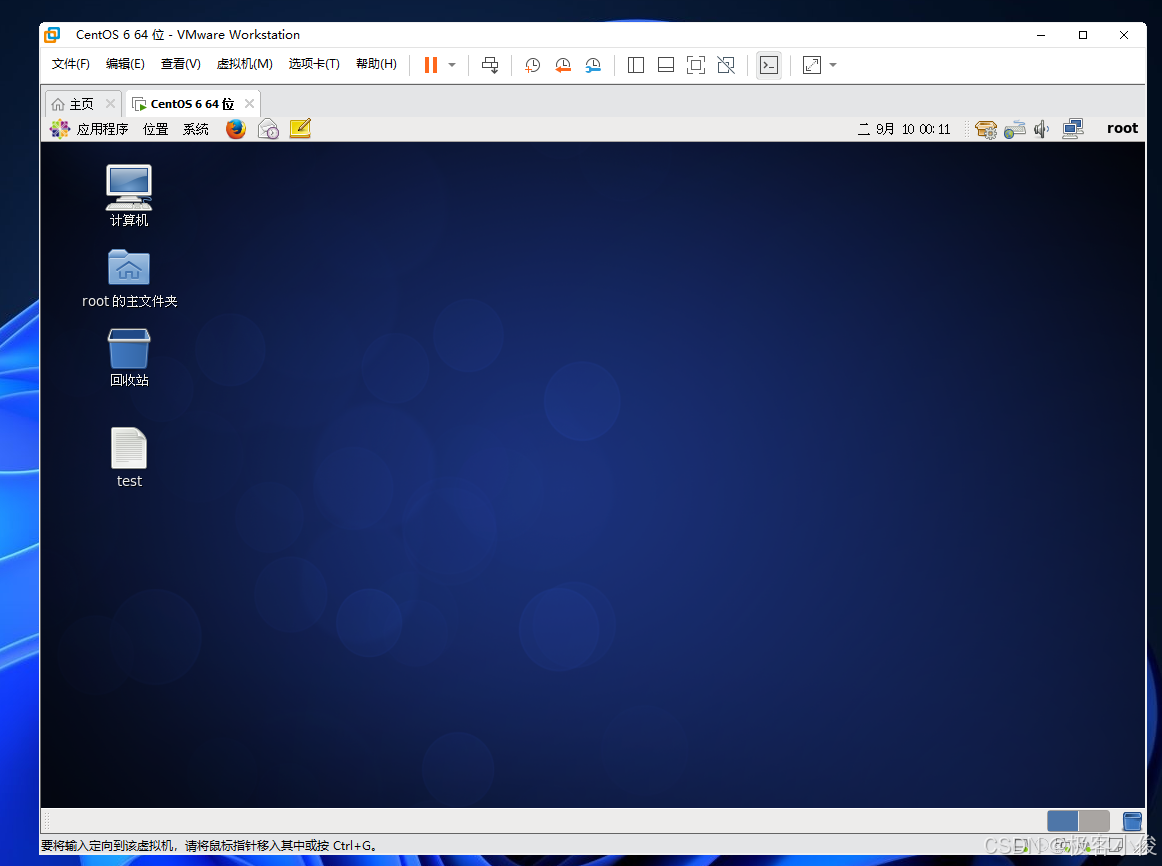Send Ctrl+Alt+Del to the VM

tap(490, 65)
